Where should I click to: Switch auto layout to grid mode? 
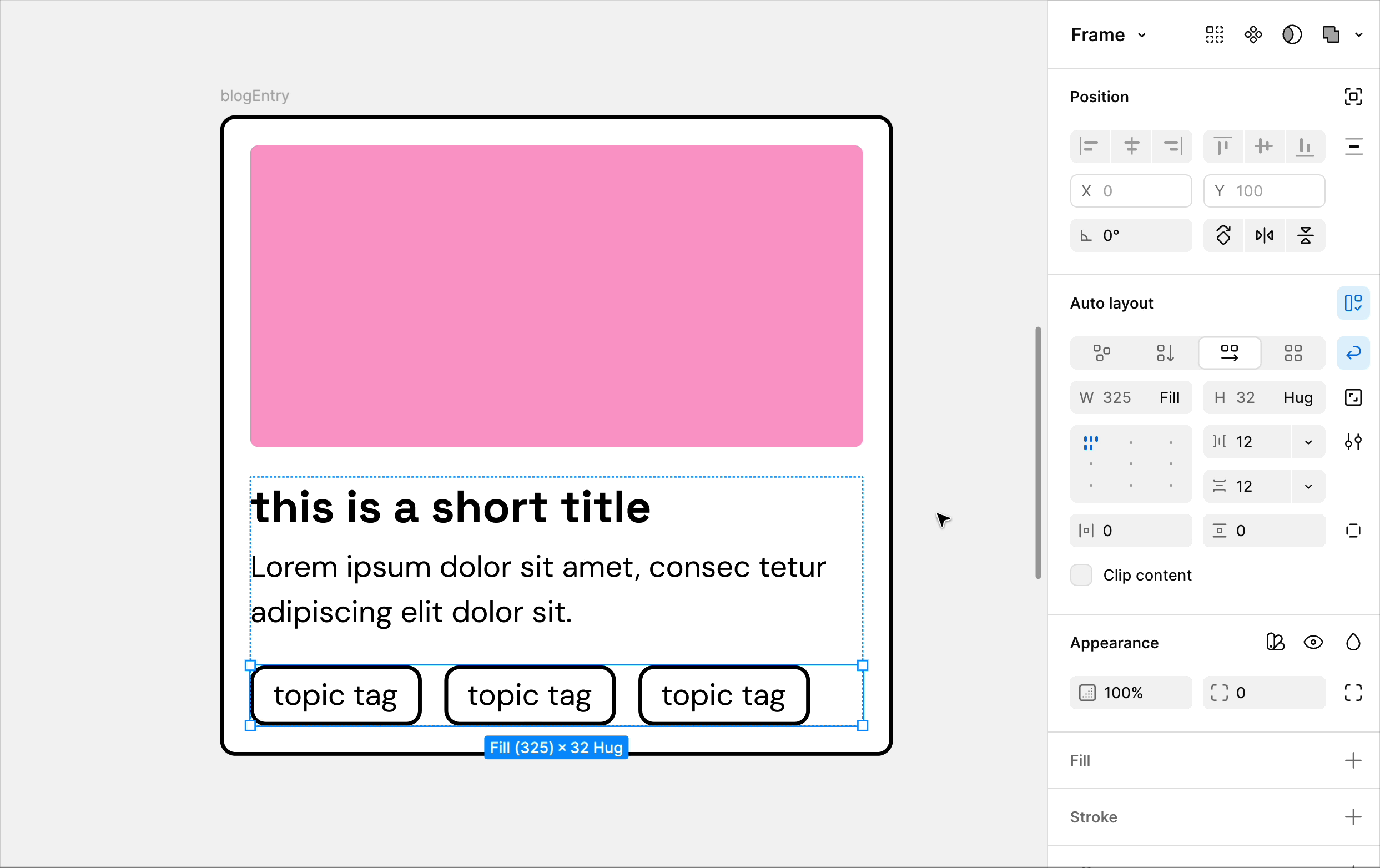pyautogui.click(x=1293, y=353)
